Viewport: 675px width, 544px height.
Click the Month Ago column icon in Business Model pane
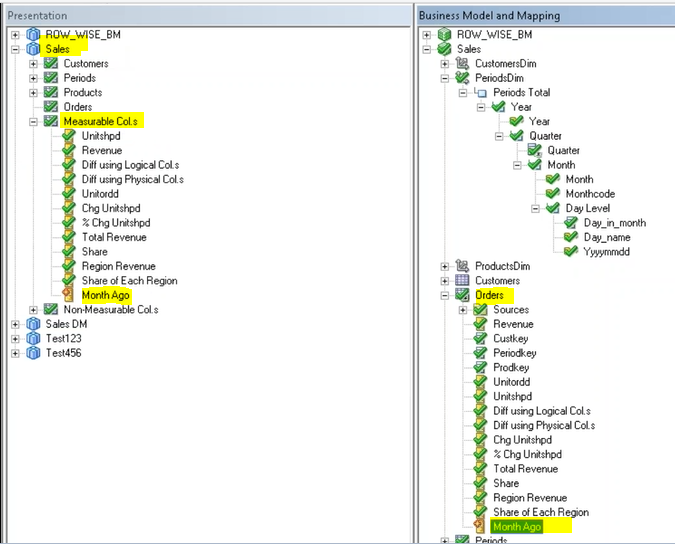click(x=479, y=526)
